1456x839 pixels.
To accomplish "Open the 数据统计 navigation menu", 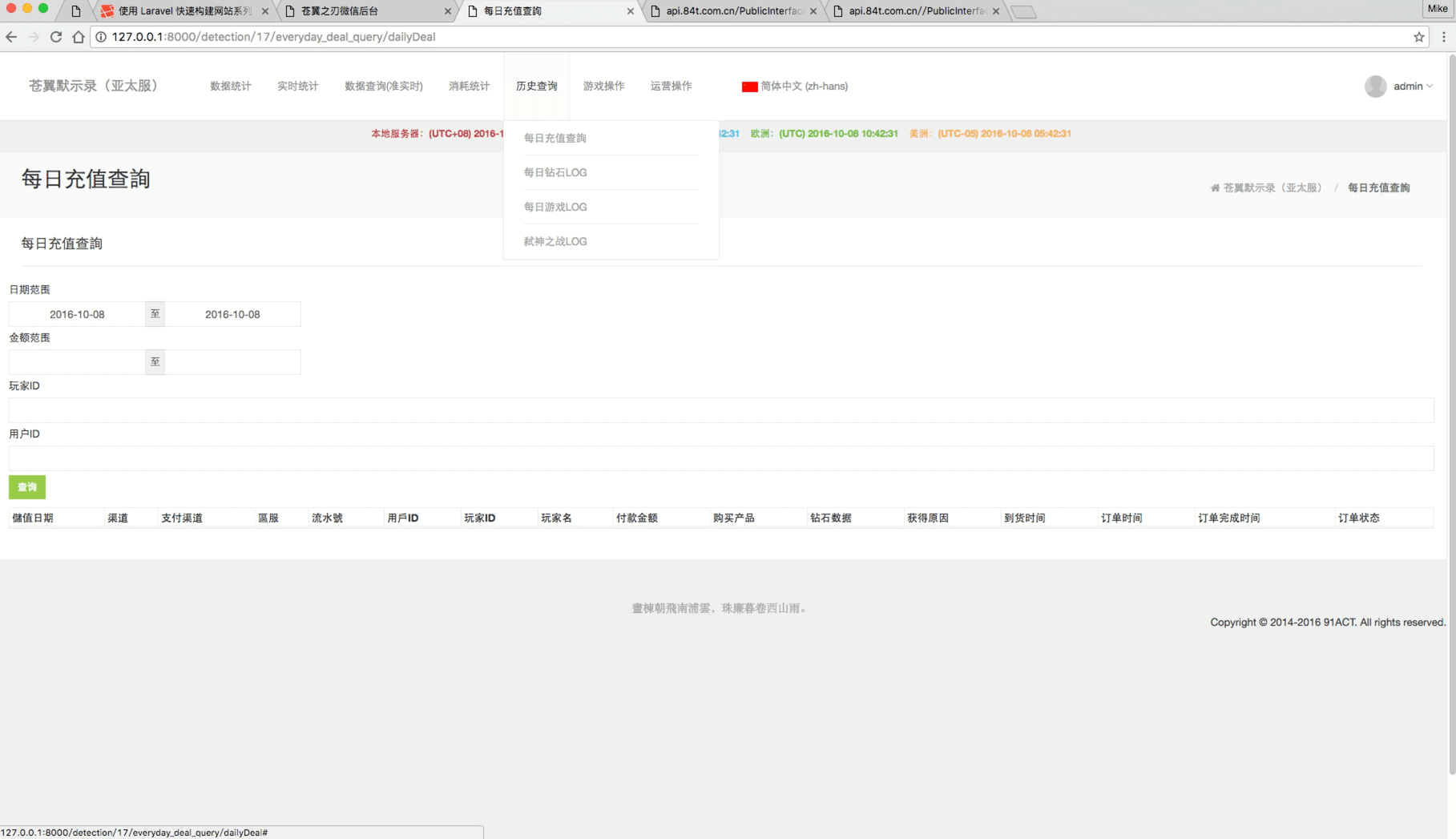I will click(x=231, y=87).
